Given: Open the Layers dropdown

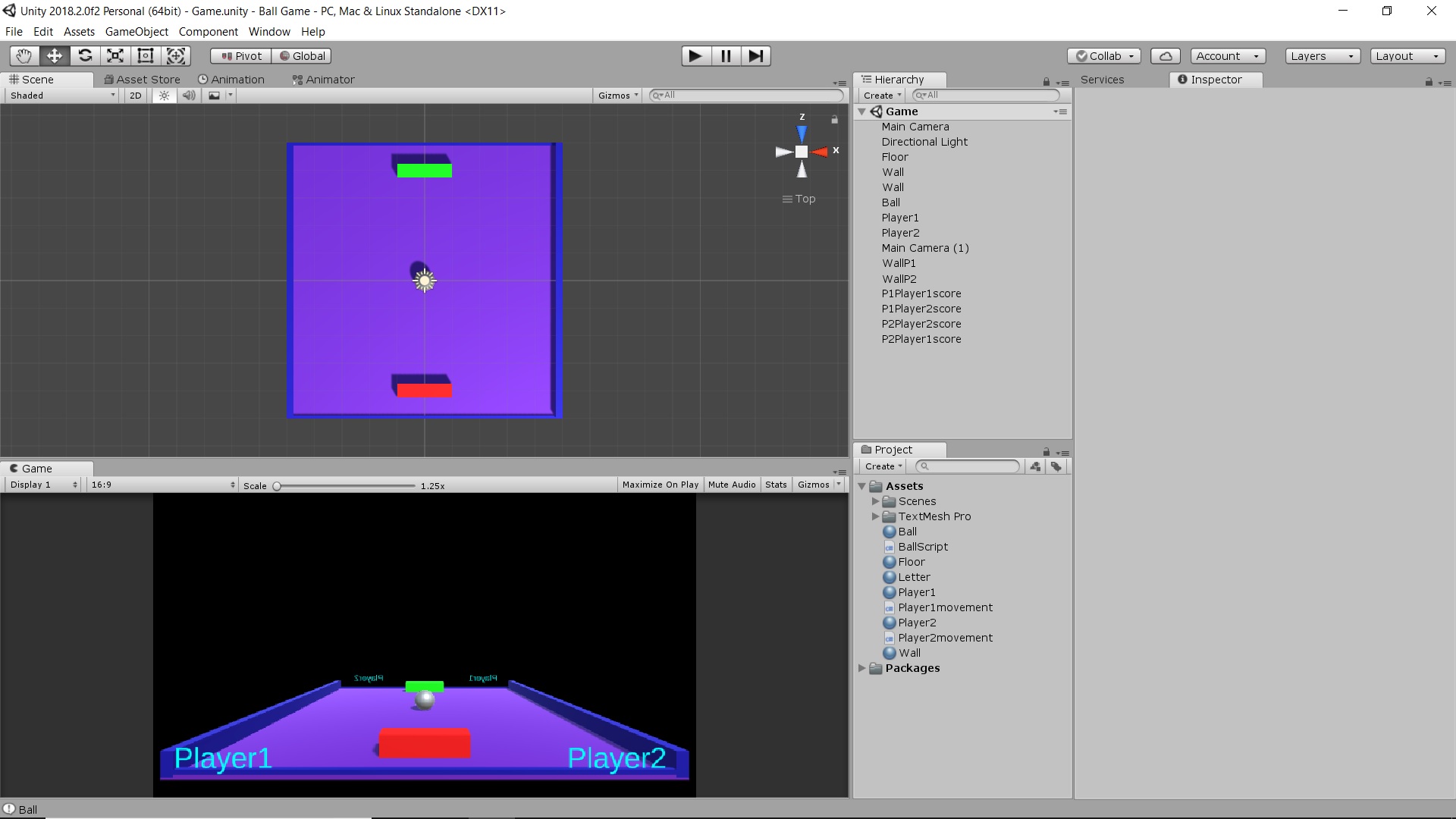Looking at the screenshot, I should click(1322, 56).
